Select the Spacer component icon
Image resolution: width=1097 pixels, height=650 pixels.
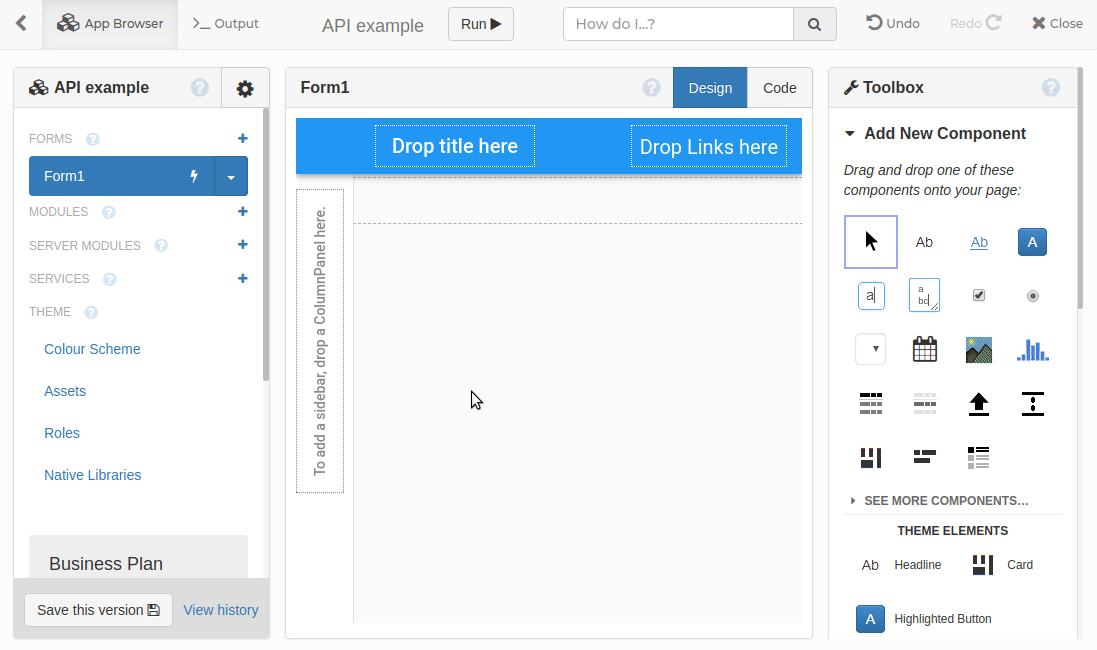click(1033, 404)
